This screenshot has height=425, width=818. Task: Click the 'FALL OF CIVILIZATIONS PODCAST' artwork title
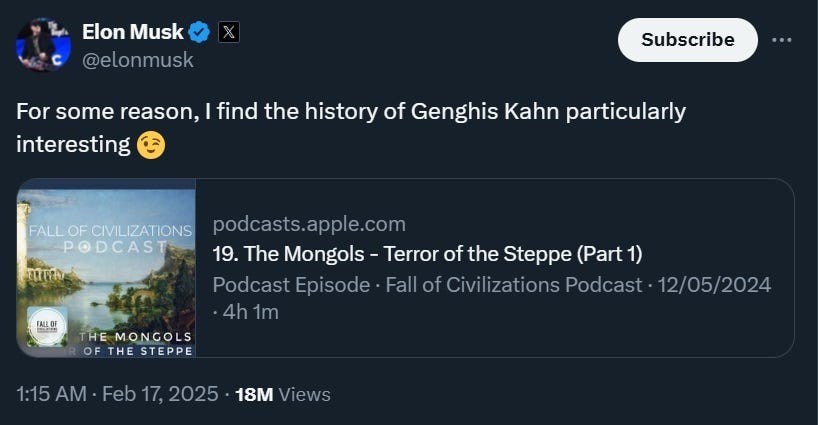click(x=110, y=238)
